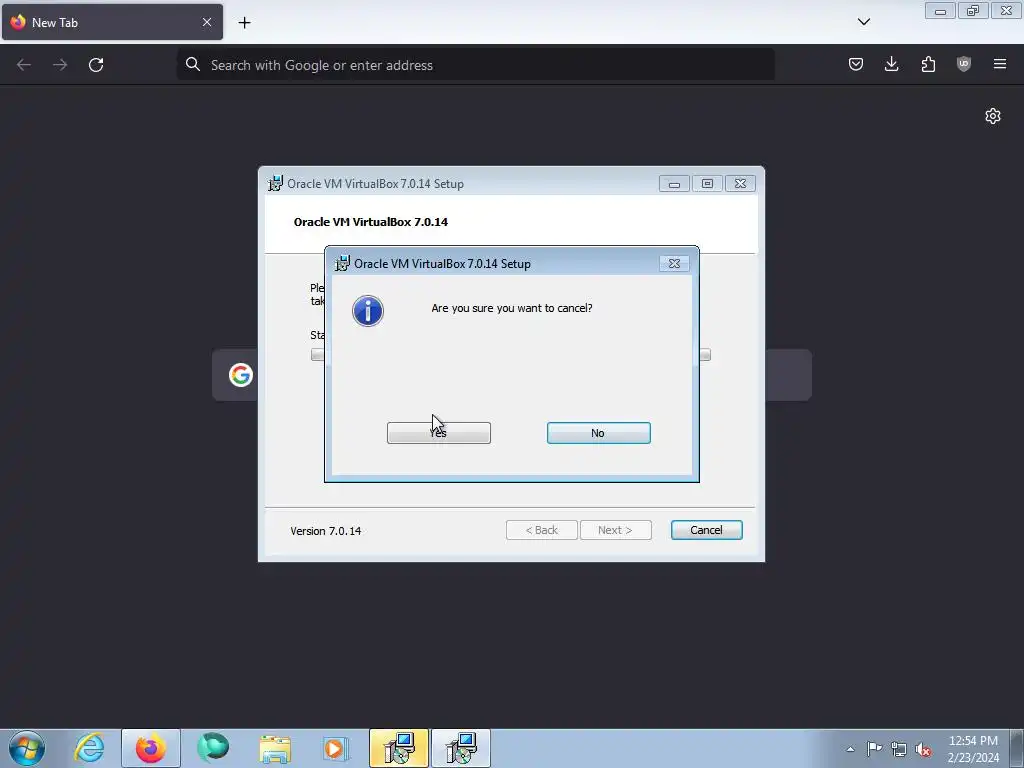Open Windows Explorer folder on taskbar
This screenshot has height=768, width=1024.
[x=275, y=748]
